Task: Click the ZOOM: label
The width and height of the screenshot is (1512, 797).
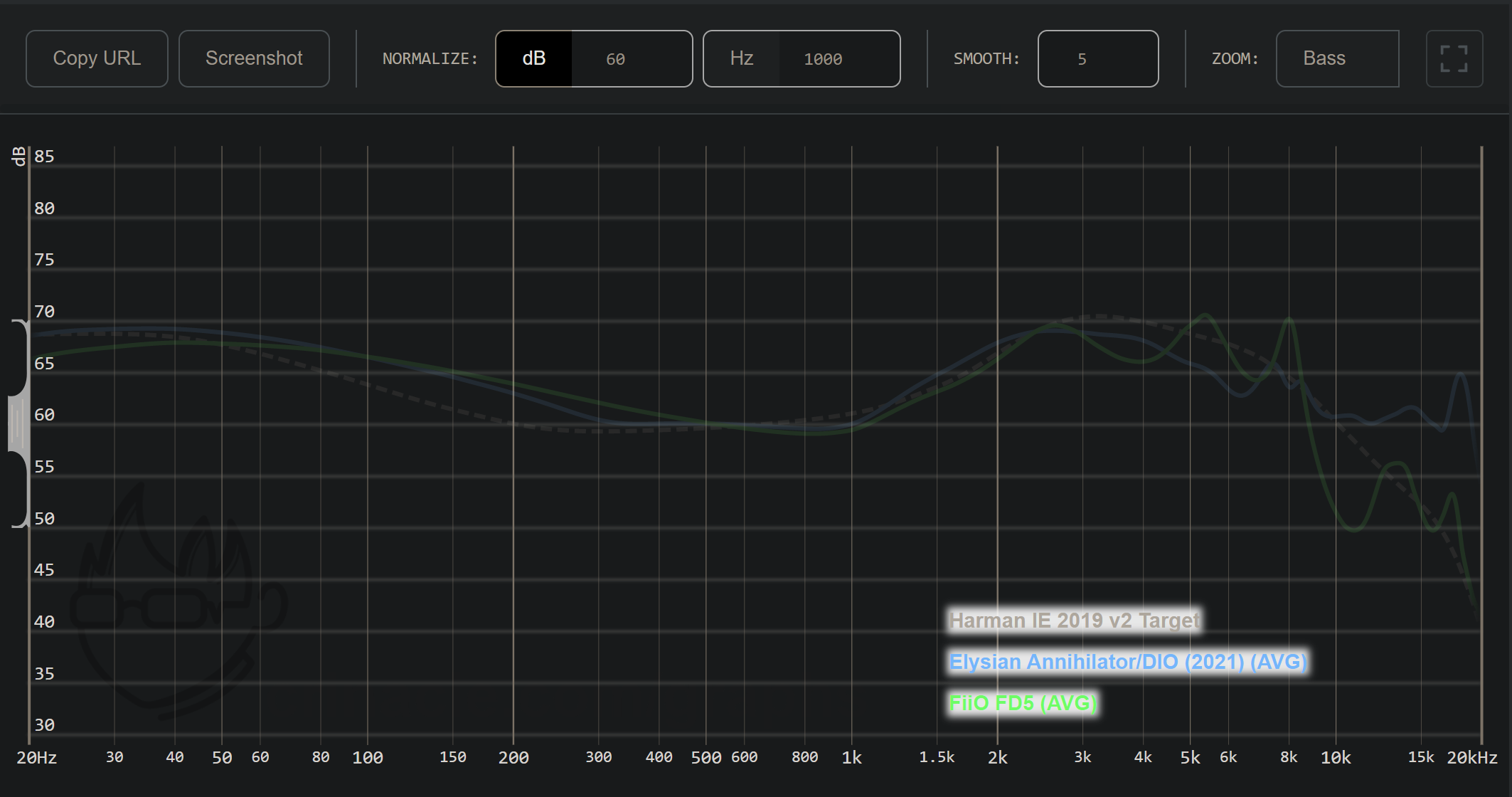Action: point(1235,59)
